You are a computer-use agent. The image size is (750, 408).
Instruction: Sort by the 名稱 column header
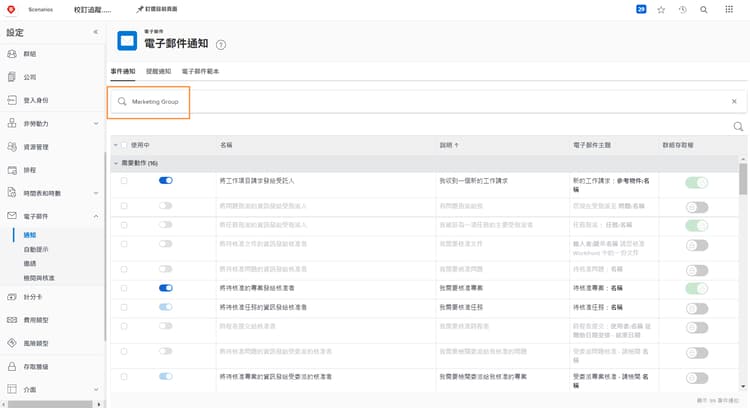point(226,145)
